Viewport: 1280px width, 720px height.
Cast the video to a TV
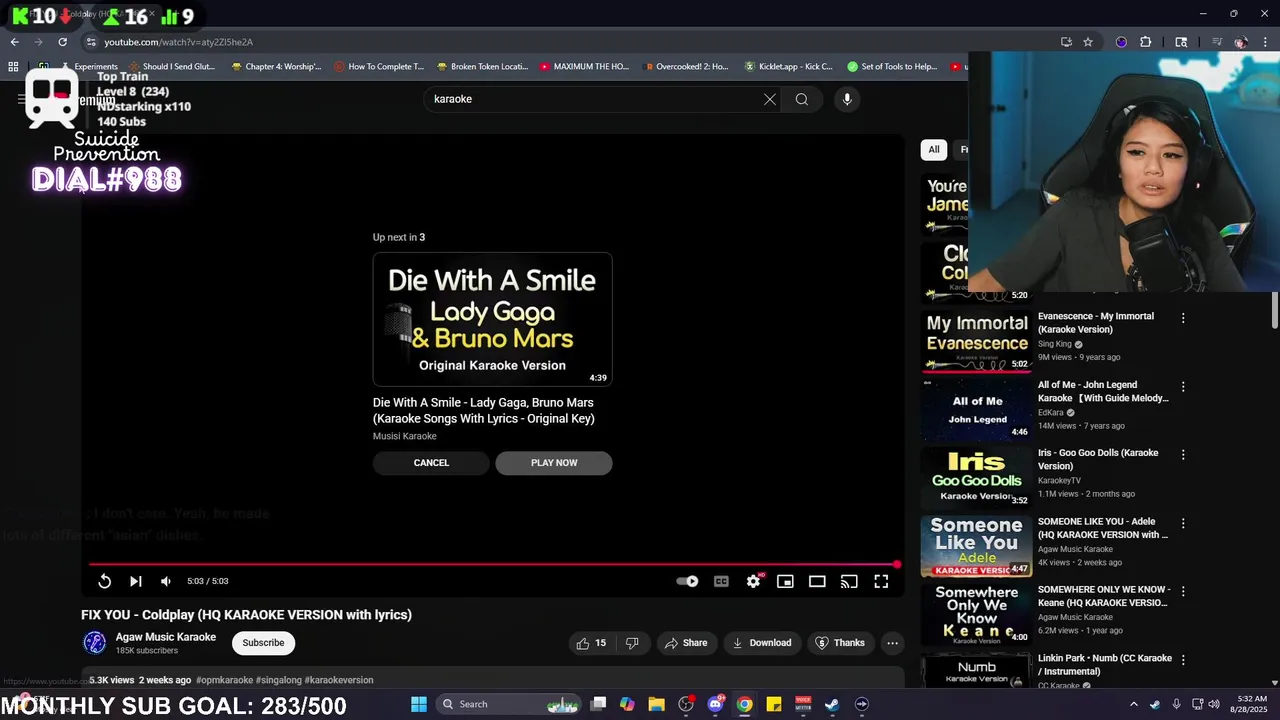[x=849, y=581]
